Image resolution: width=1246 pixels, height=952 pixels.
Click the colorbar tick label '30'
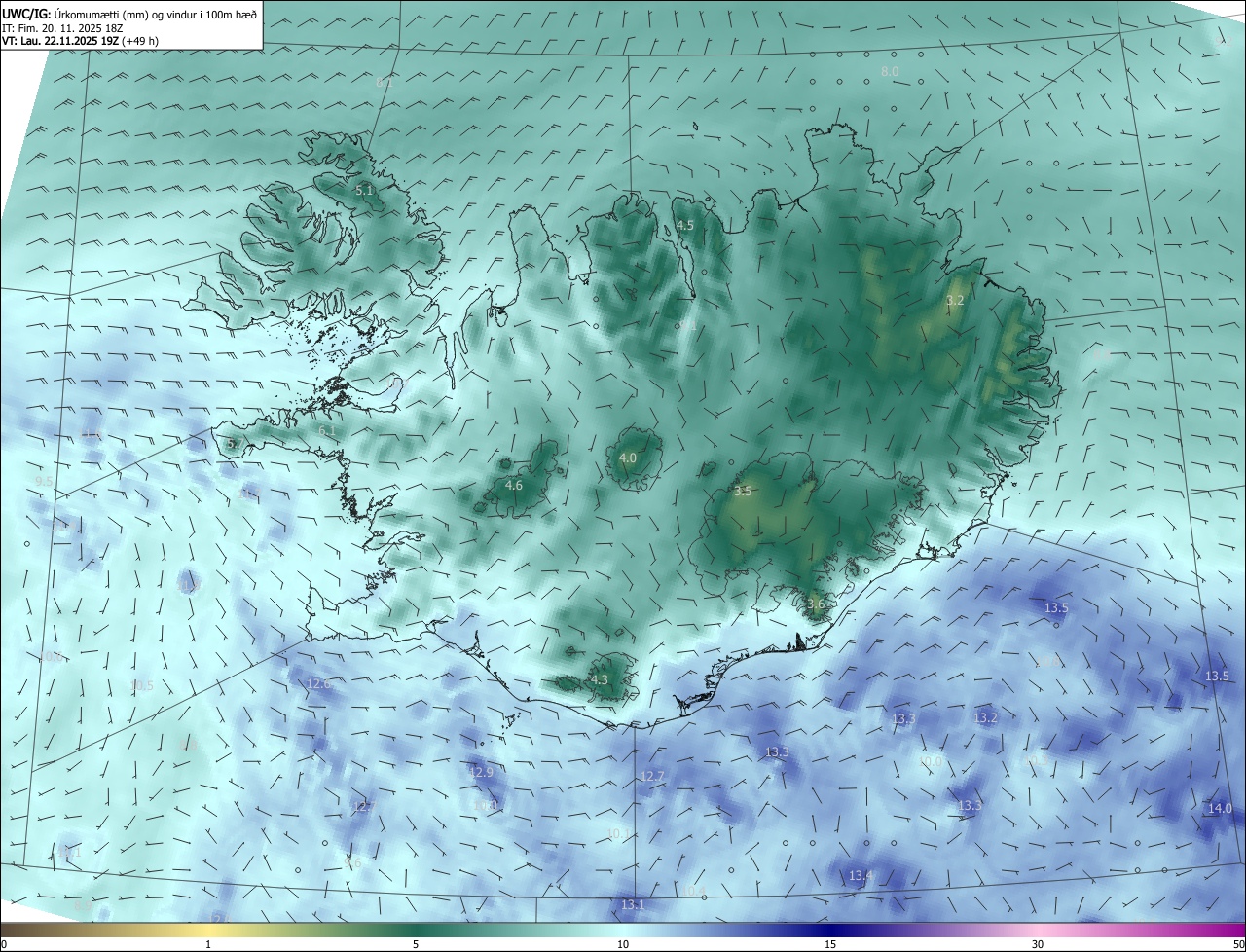pos(1038,944)
